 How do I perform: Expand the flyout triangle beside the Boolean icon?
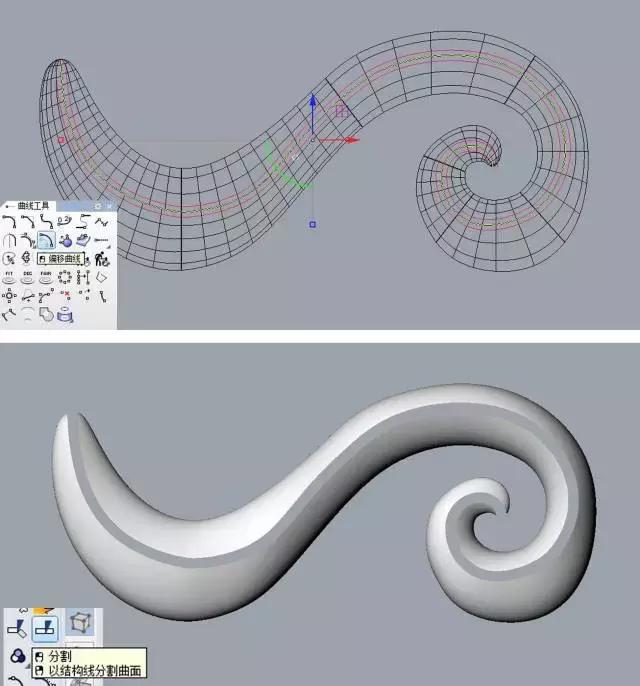pos(27,666)
